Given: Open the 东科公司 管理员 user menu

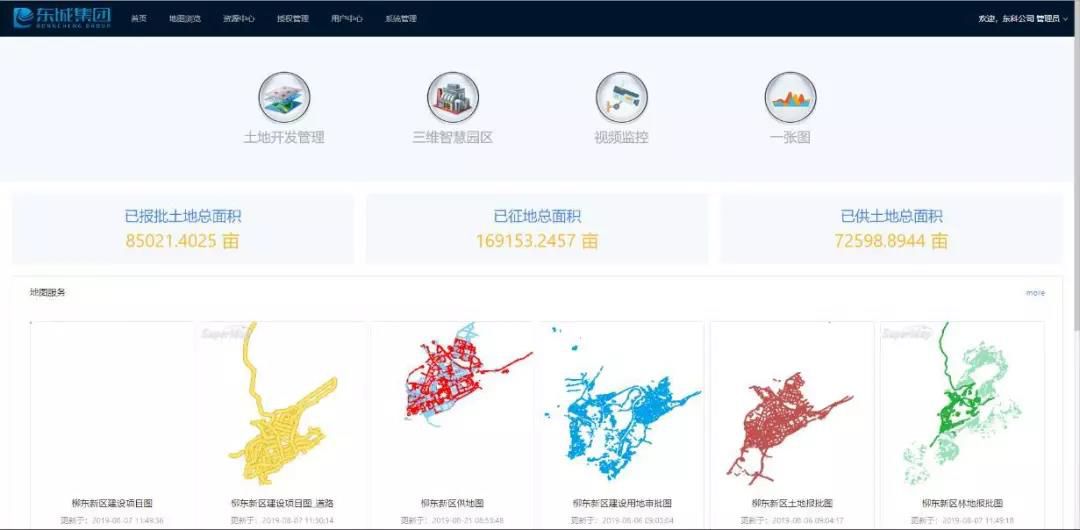Looking at the screenshot, I should (x=1025, y=19).
